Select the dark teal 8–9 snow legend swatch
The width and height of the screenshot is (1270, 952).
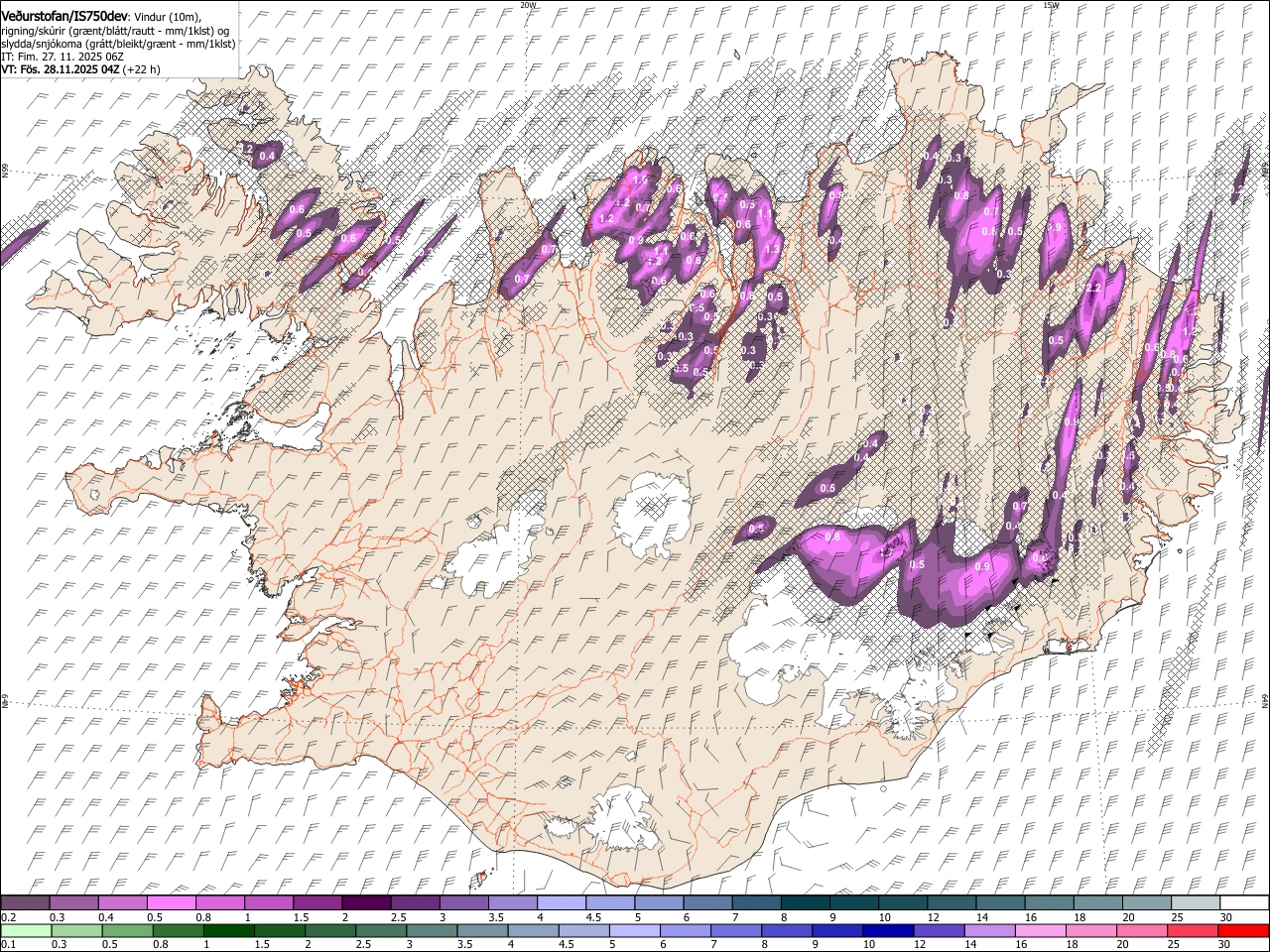tap(805, 902)
